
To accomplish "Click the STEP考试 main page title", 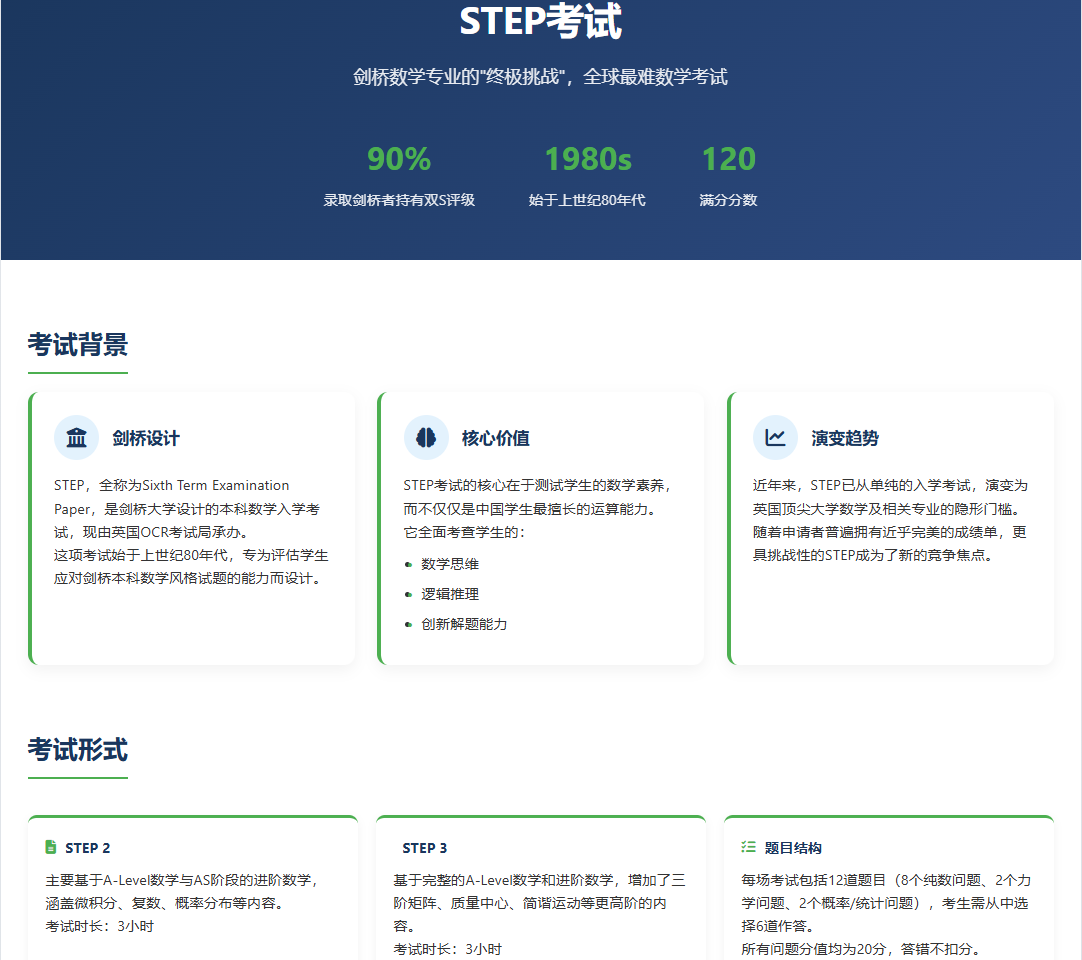I will tap(540, 22).
